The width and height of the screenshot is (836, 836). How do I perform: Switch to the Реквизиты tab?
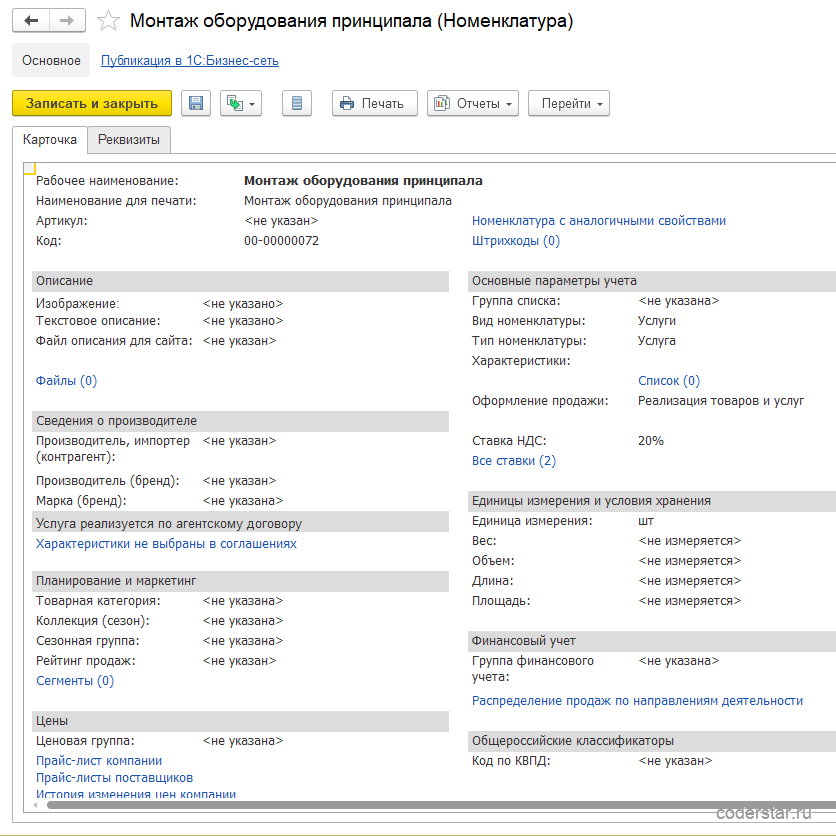(x=129, y=140)
